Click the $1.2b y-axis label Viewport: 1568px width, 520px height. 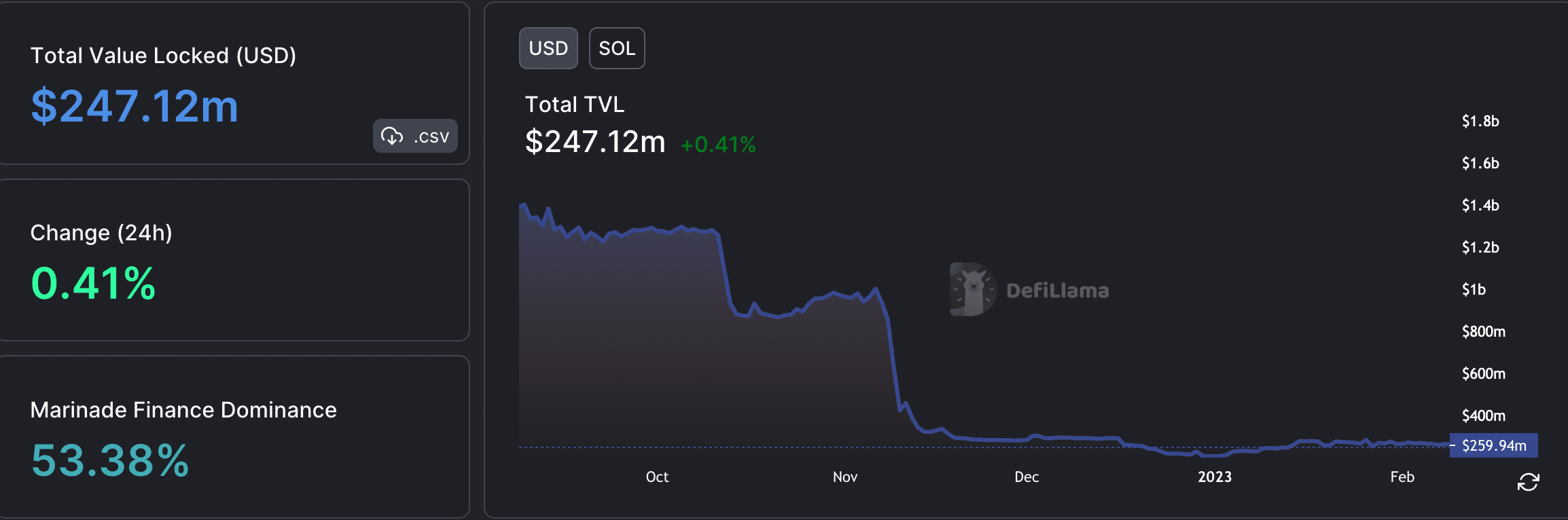[x=1480, y=248]
